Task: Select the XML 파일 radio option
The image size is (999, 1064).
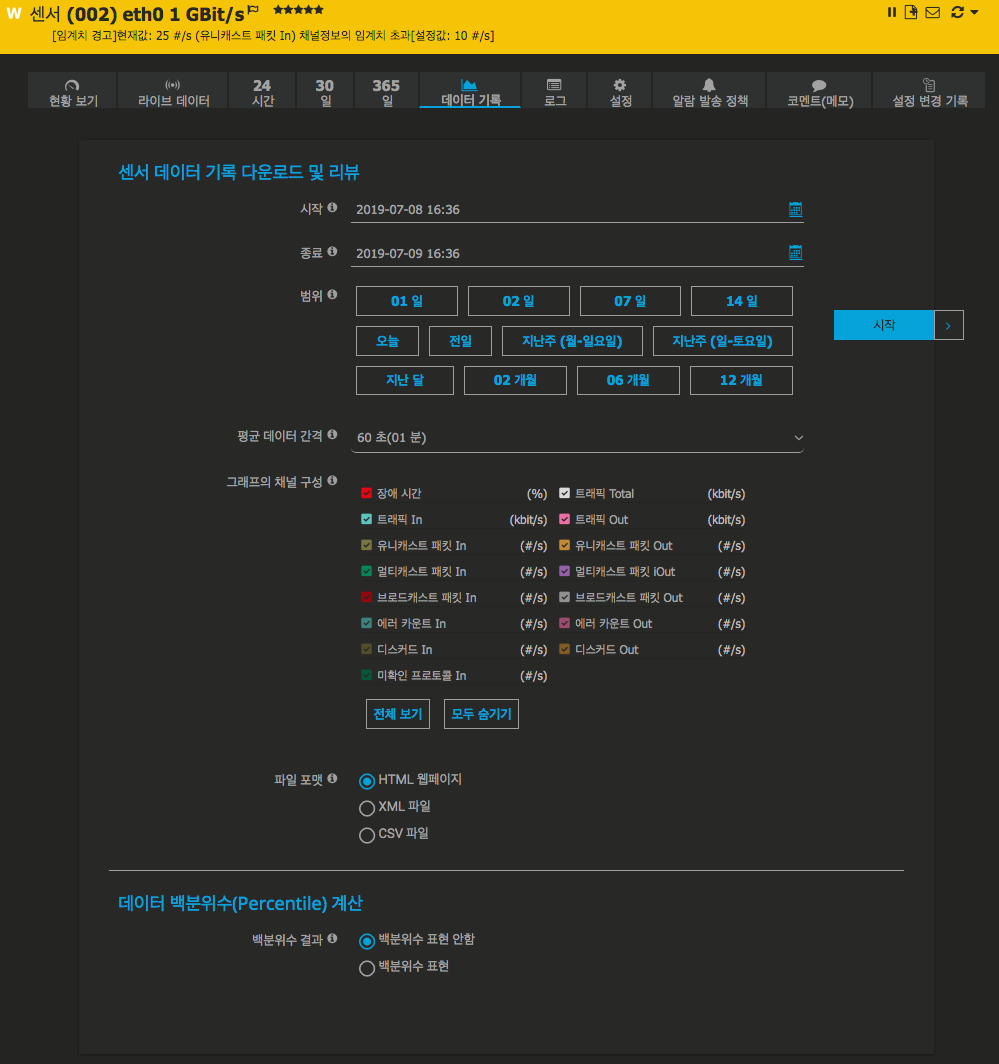Action: pyautogui.click(x=366, y=808)
